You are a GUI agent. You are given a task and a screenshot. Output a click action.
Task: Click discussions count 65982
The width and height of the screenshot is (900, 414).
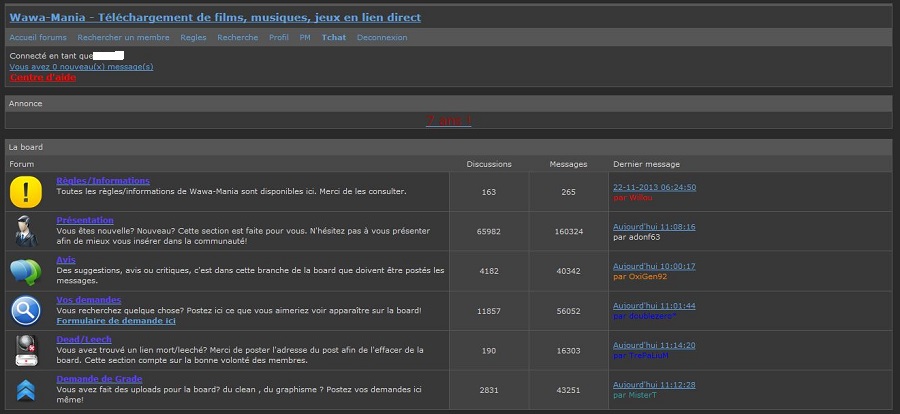pos(488,232)
